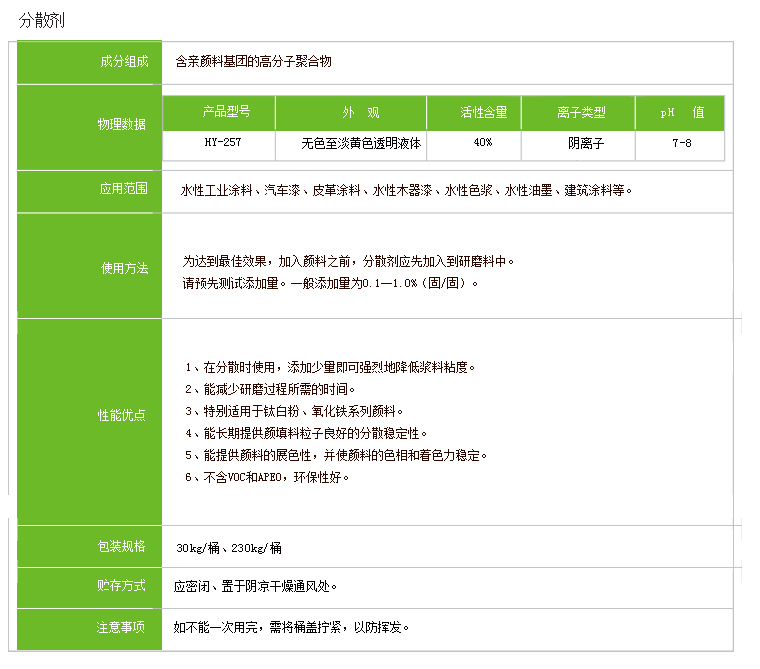Select the HY-257 product model cell
This screenshot has height=669, width=760.
click(222, 143)
